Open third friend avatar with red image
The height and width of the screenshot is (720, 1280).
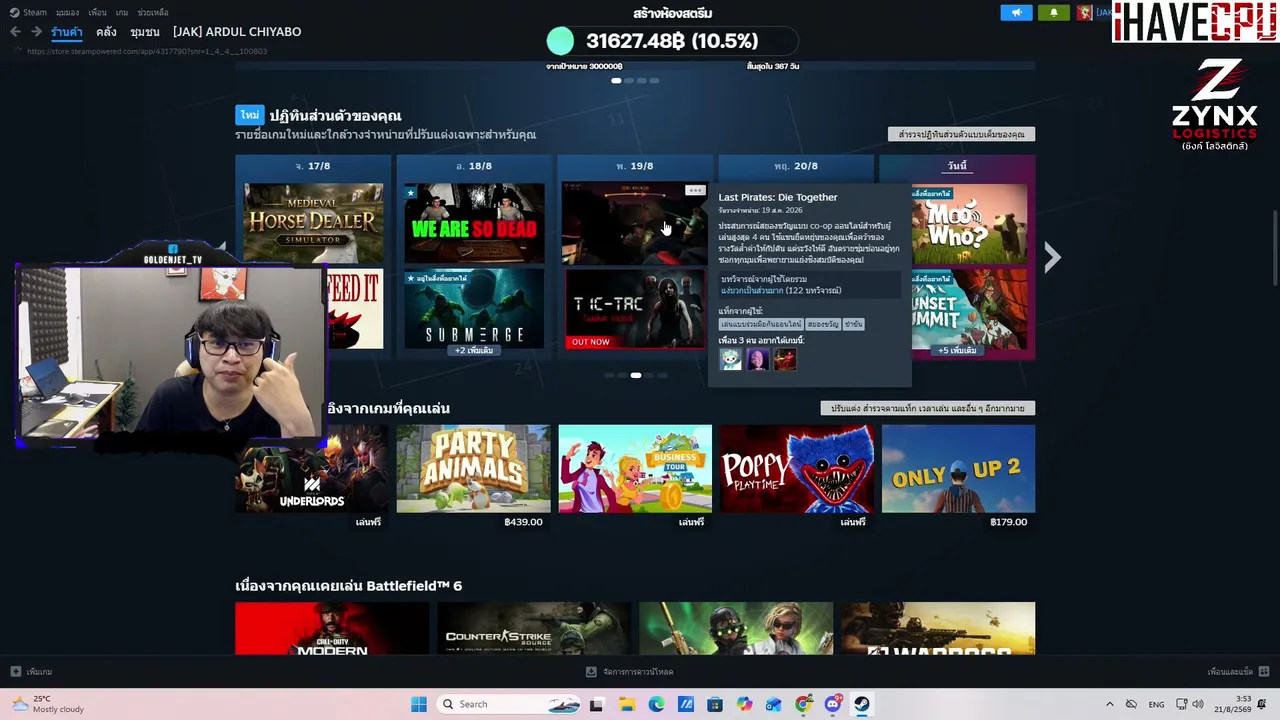(785, 360)
